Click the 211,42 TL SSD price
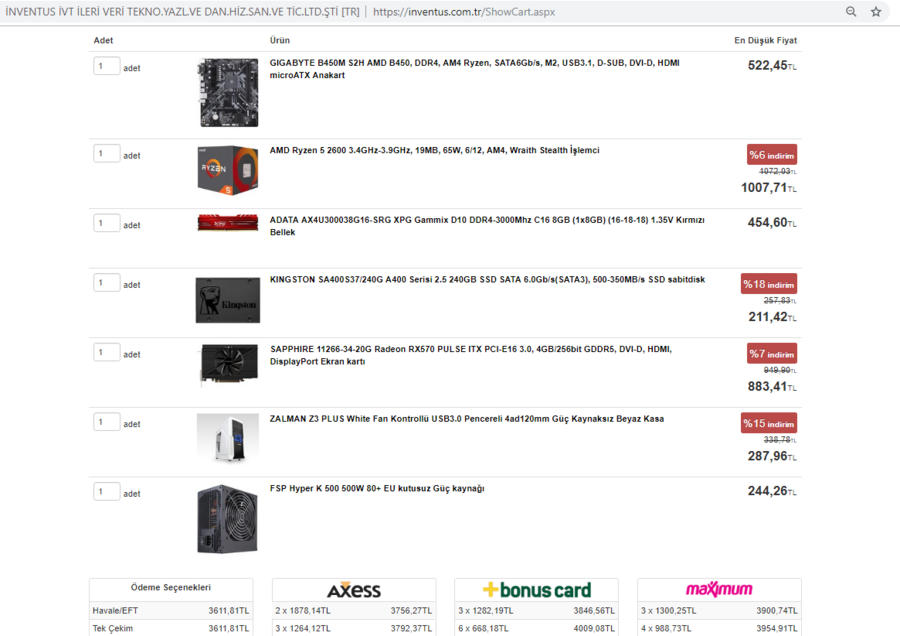This screenshot has height=636, width=900. [x=772, y=317]
